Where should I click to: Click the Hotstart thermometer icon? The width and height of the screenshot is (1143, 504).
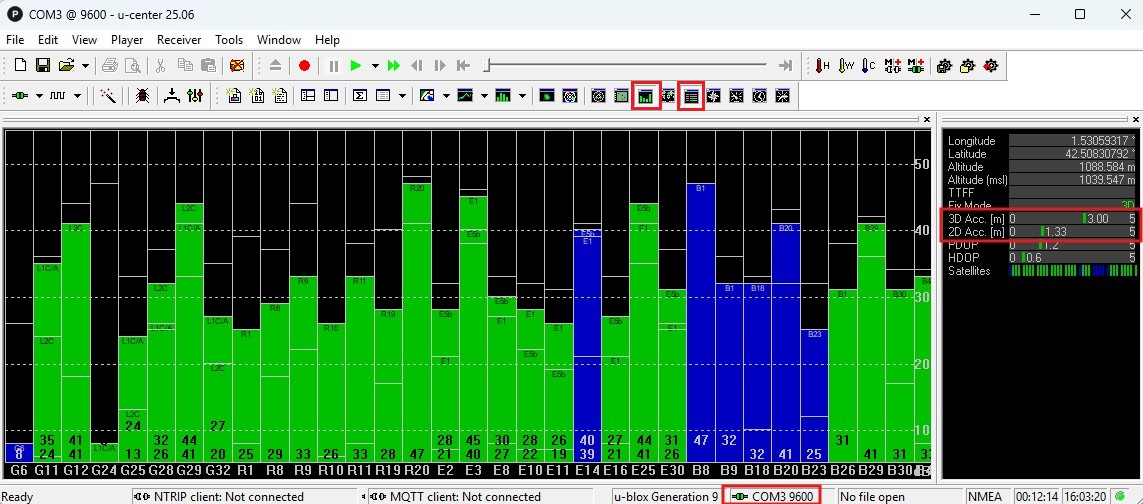coord(822,66)
